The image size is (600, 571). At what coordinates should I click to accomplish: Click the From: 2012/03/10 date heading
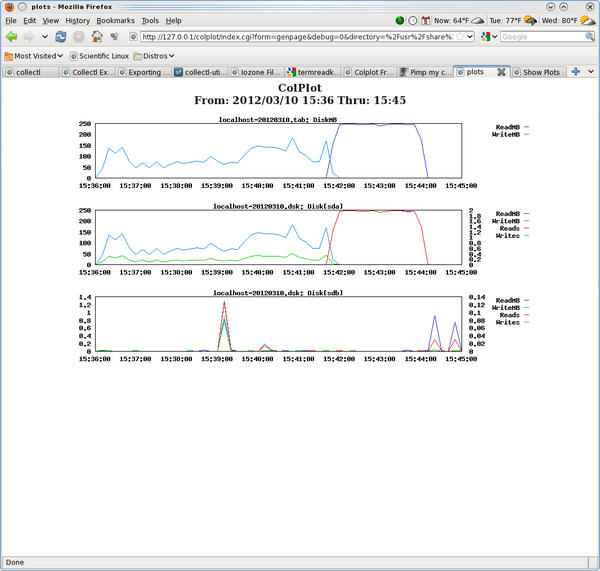pos(300,100)
